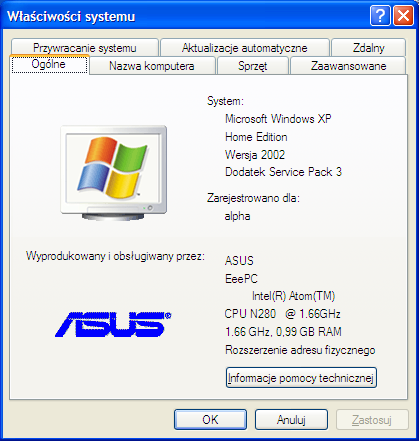Image resolution: width=419 pixels, height=441 pixels.
Task: Open Informacje pomocy technicznej
Action: 301,378
